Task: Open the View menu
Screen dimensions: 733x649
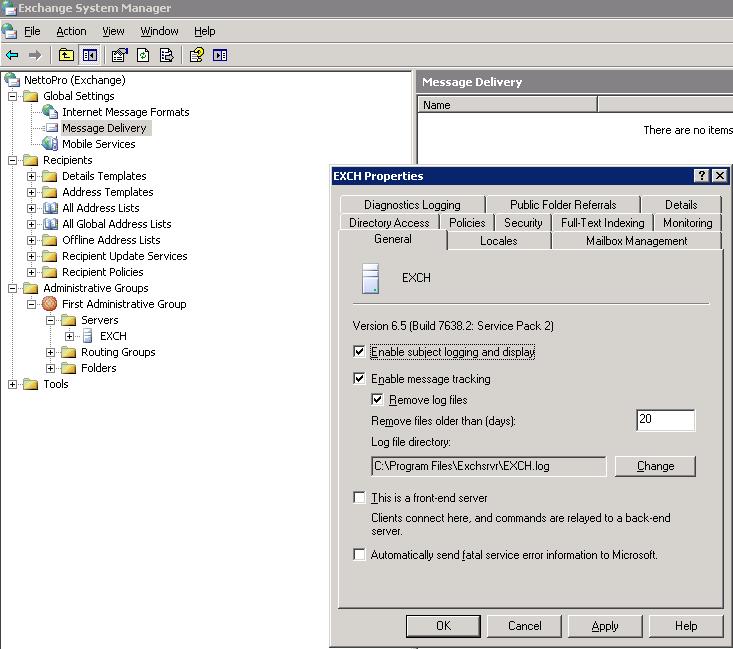Action: coord(113,31)
